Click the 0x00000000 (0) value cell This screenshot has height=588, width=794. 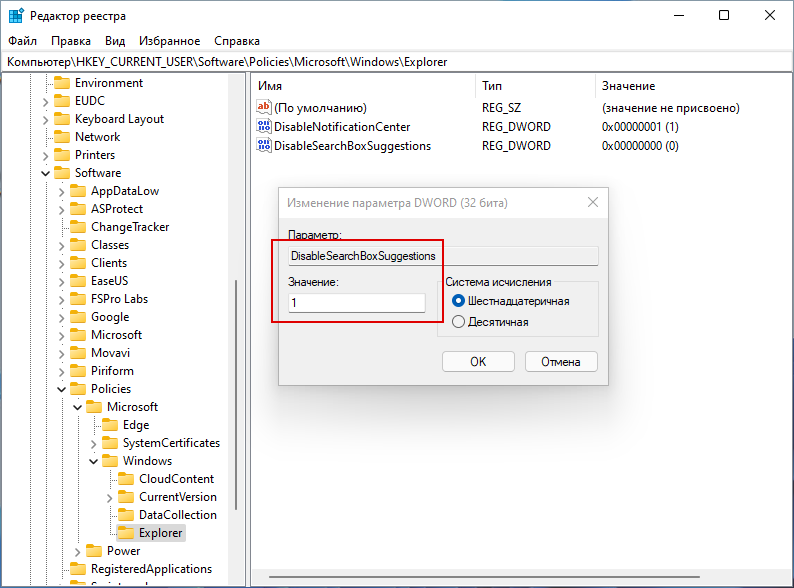point(640,146)
